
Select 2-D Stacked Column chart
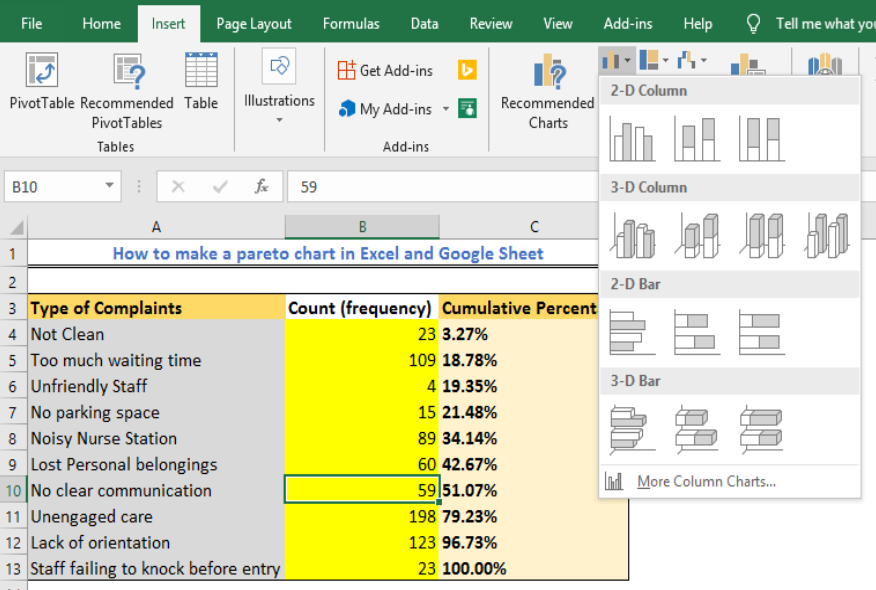point(696,139)
